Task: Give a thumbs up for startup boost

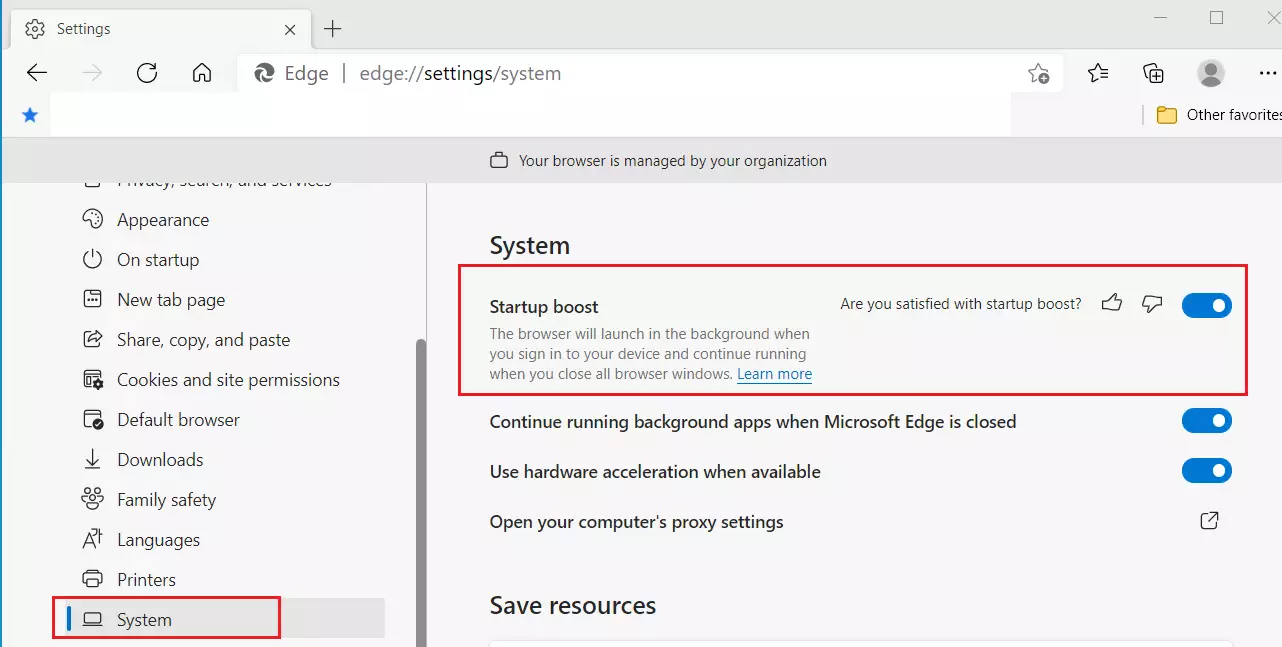Action: [1112, 304]
